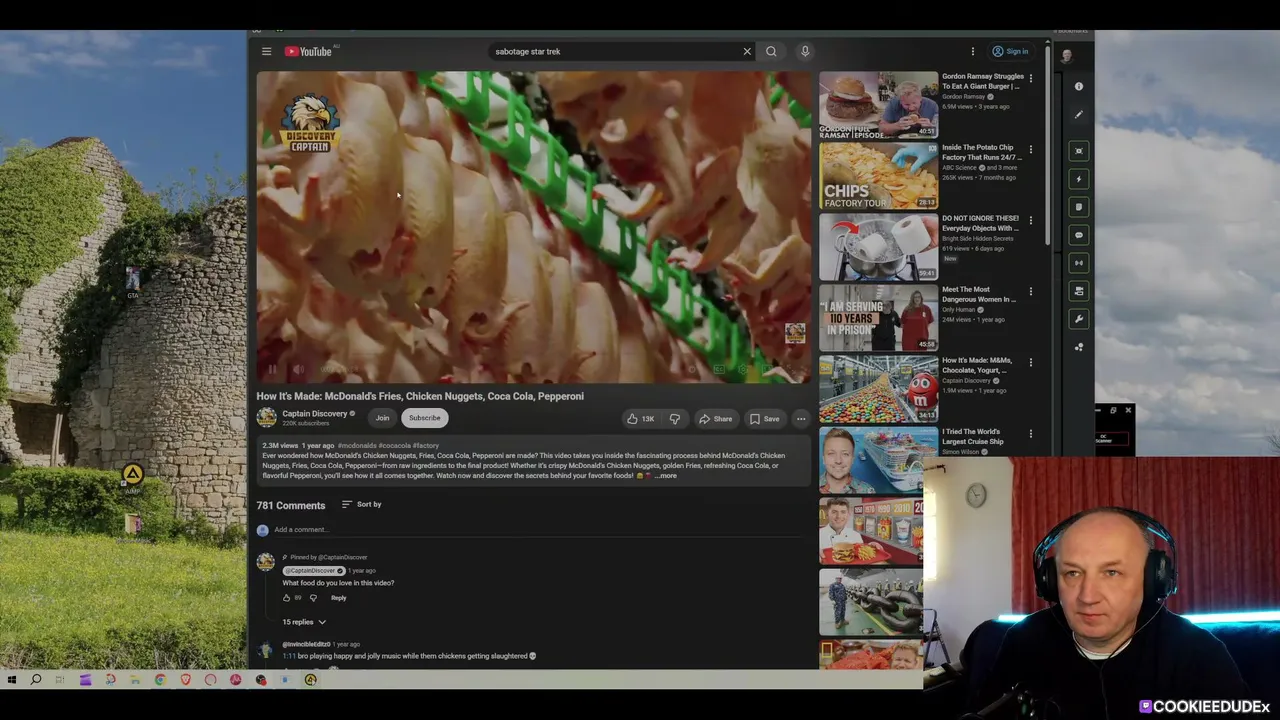Click the pencil icon in the right sidebar

[1079, 115]
